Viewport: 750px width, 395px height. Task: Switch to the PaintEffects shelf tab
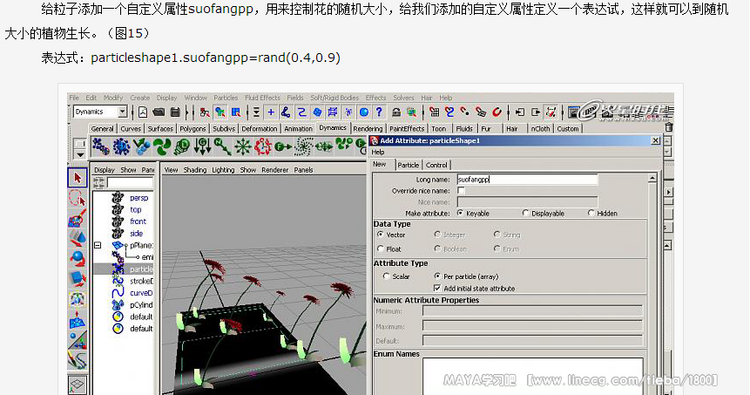[x=407, y=129]
